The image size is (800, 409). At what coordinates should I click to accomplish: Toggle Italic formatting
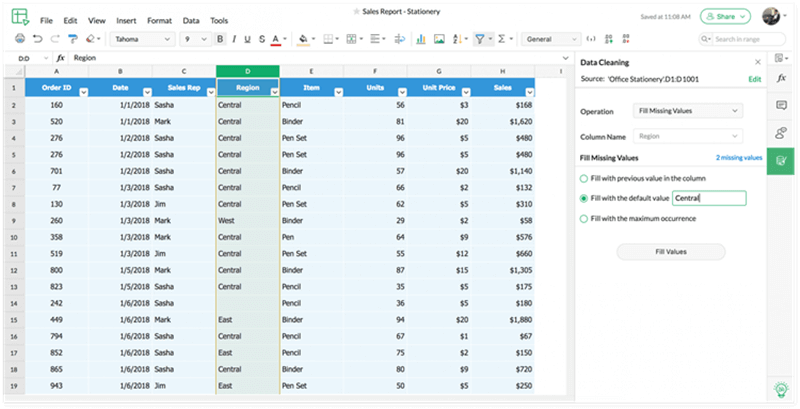point(234,39)
